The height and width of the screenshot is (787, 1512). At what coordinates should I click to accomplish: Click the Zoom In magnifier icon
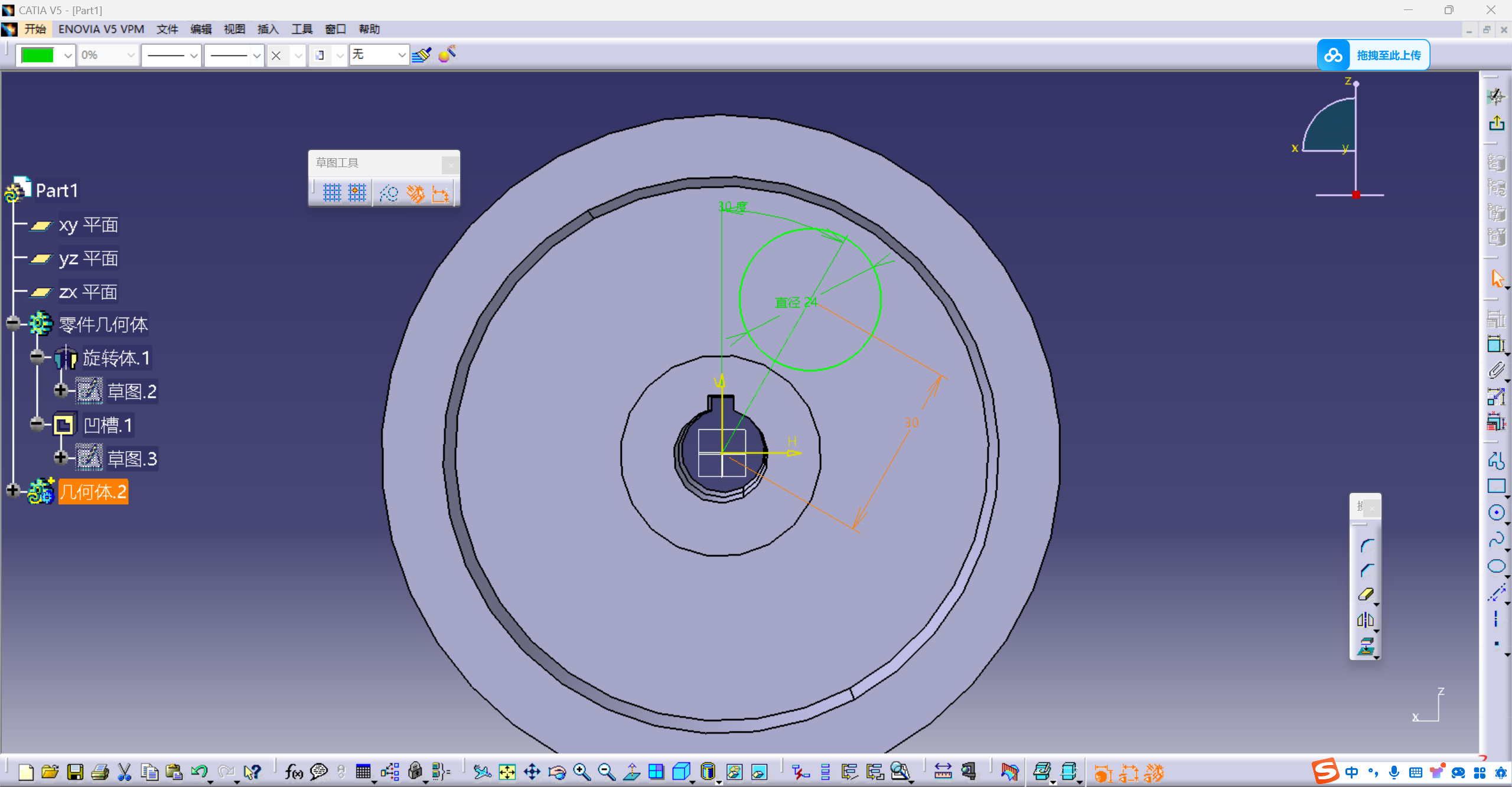tap(582, 772)
